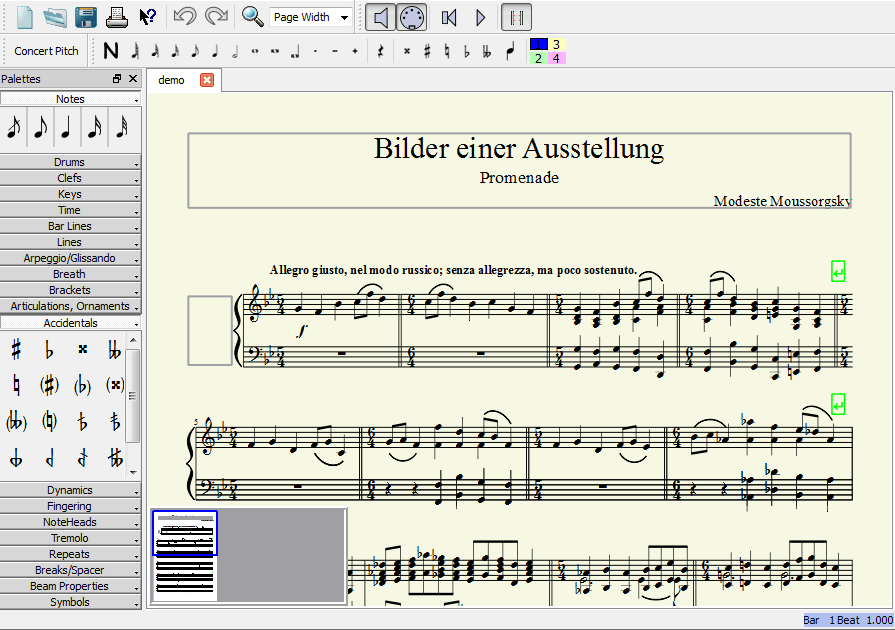Screen dimensions: 895x630
Task: Print the score
Action: [115, 16]
